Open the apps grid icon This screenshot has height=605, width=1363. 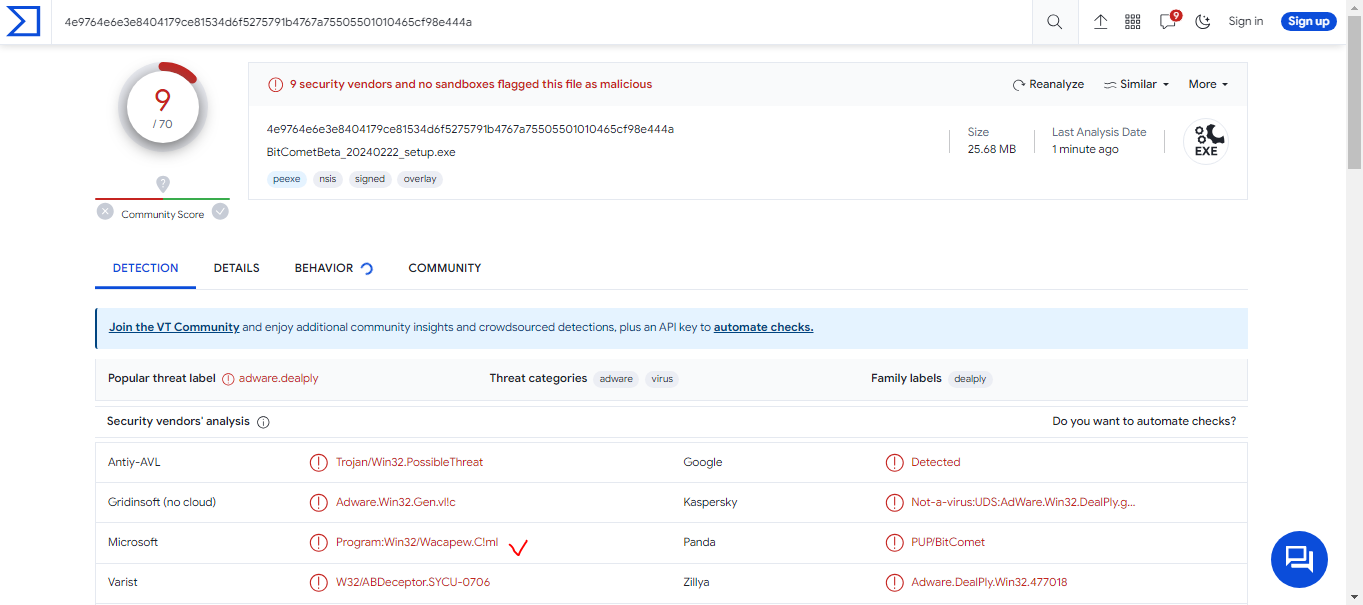[1133, 22]
